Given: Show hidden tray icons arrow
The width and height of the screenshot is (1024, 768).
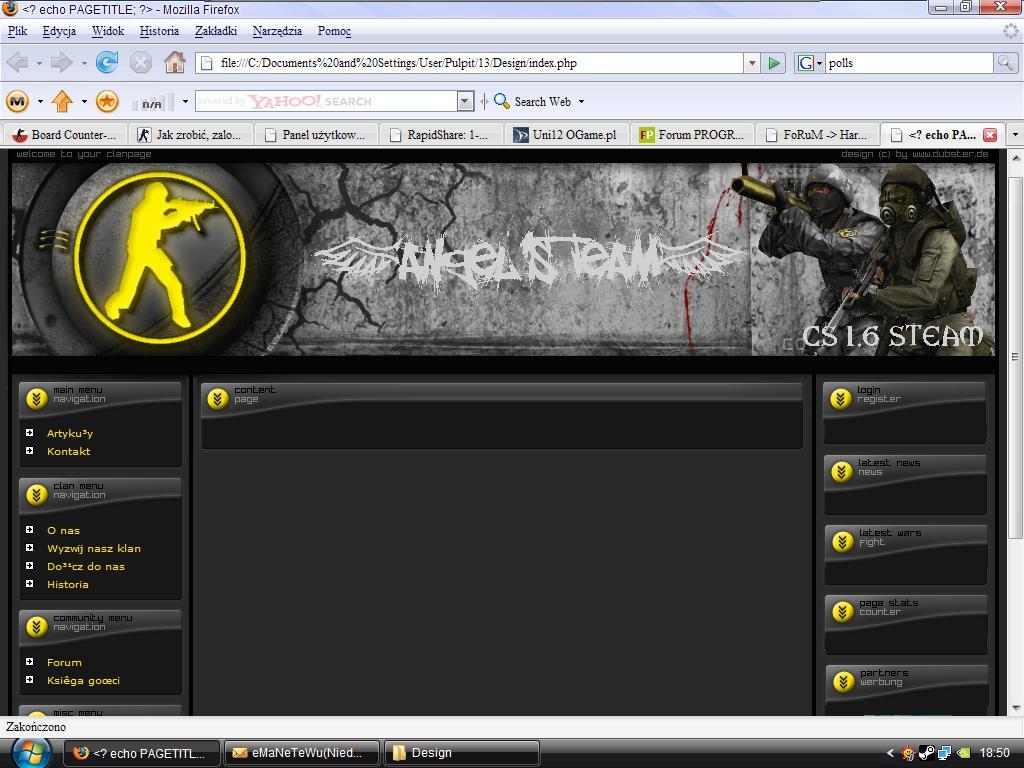Looking at the screenshot, I should point(889,753).
